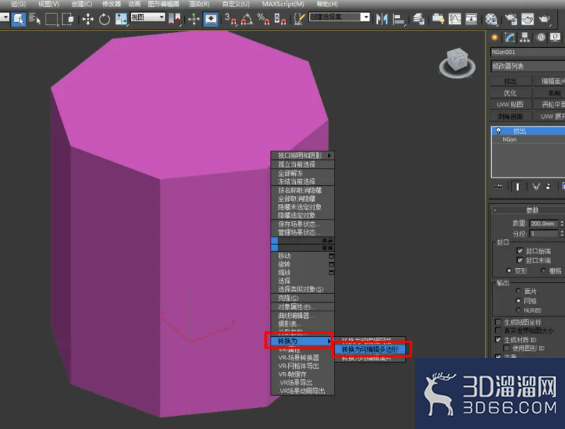The image size is (565, 429).
Task: Switch to the Display panel tab
Action: [x=555, y=37]
